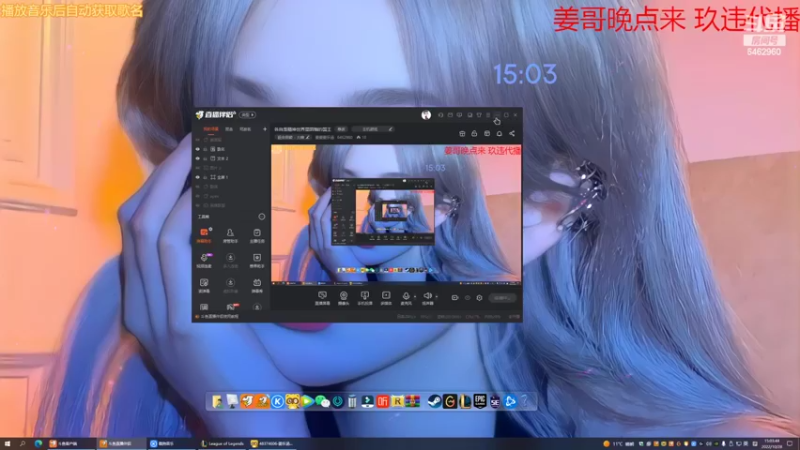This screenshot has width=800, height=450.
Task: Open the dropdown pill next to the app logo
Action: [x=248, y=115]
